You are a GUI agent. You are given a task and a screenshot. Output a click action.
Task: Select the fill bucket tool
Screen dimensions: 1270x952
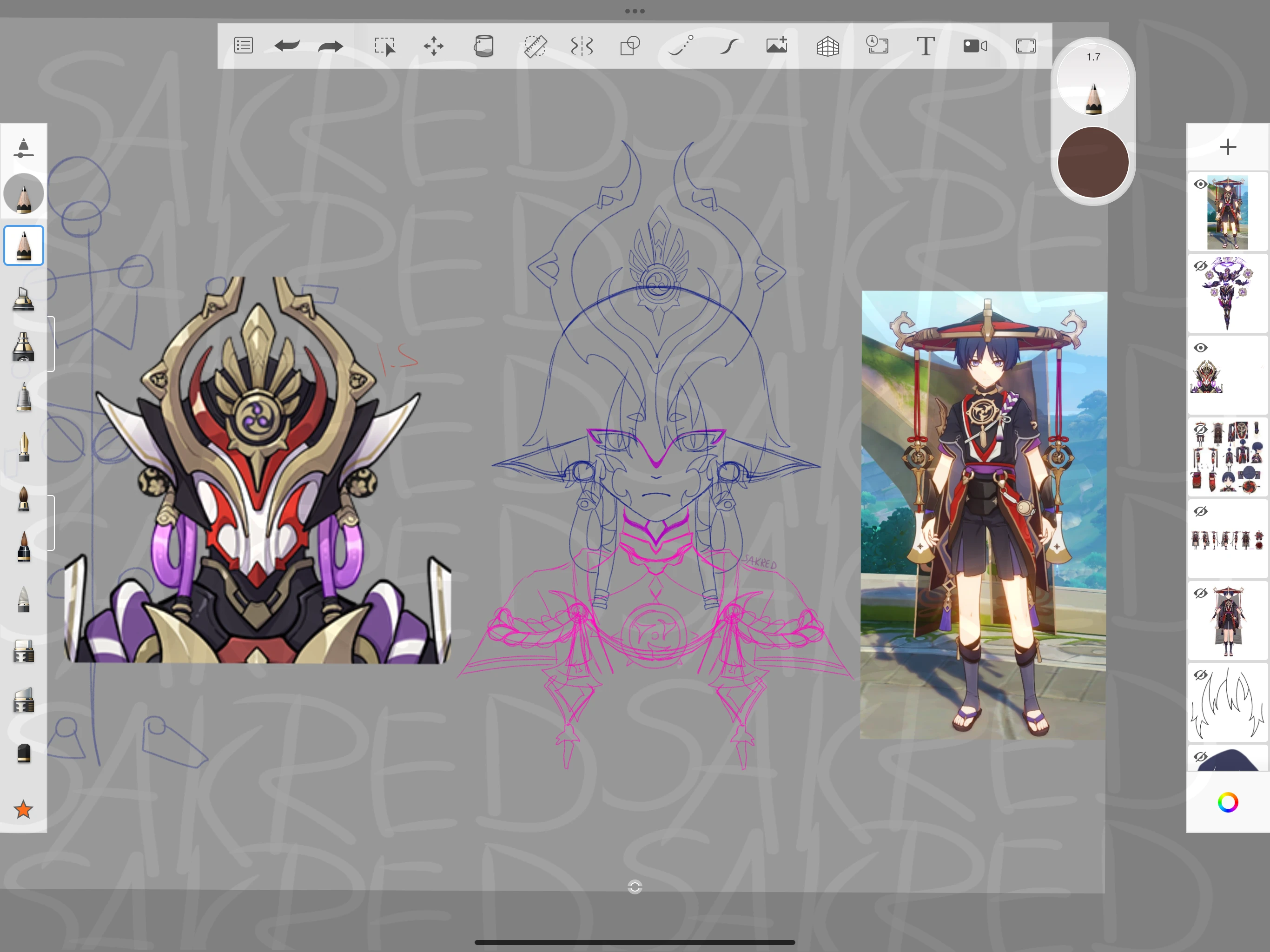point(483,46)
